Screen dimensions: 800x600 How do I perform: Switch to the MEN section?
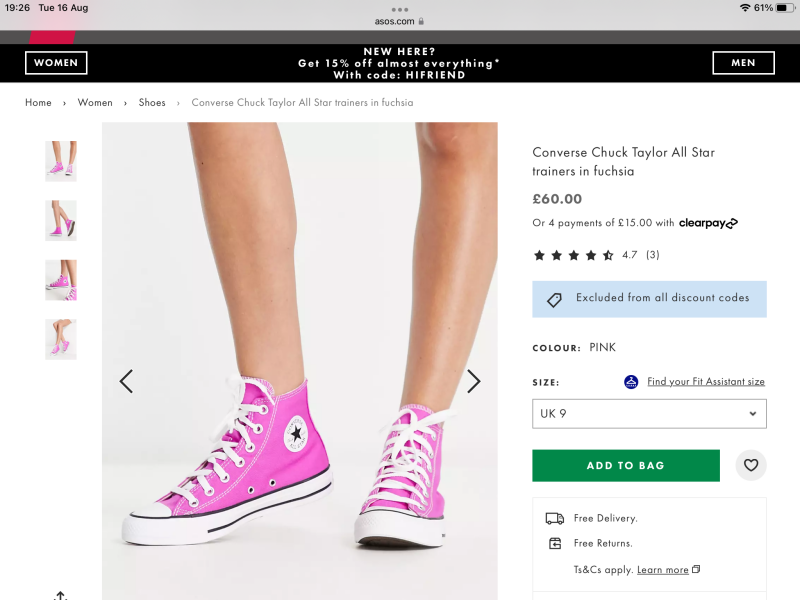coord(743,62)
